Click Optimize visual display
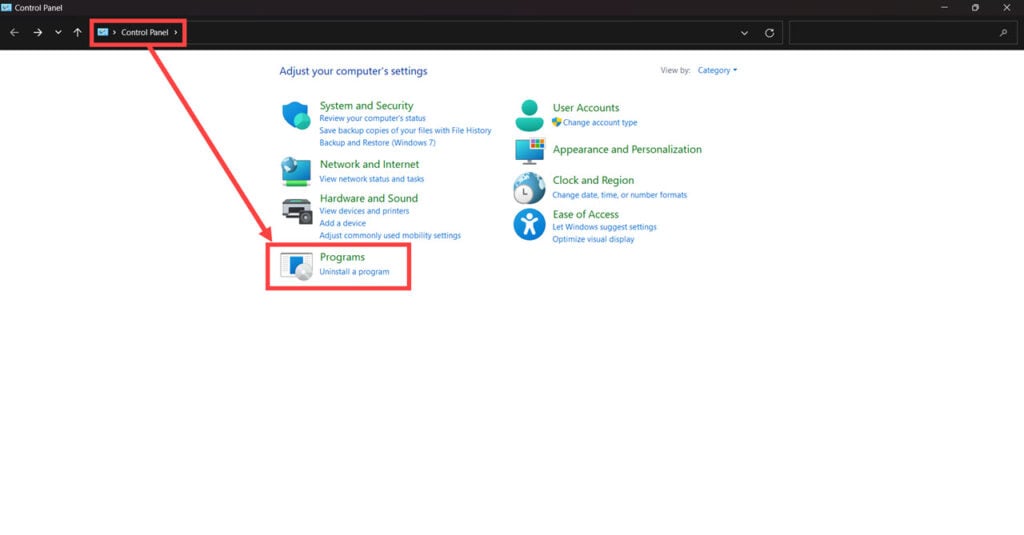Screen dimensions: 1024x535 tap(593, 239)
